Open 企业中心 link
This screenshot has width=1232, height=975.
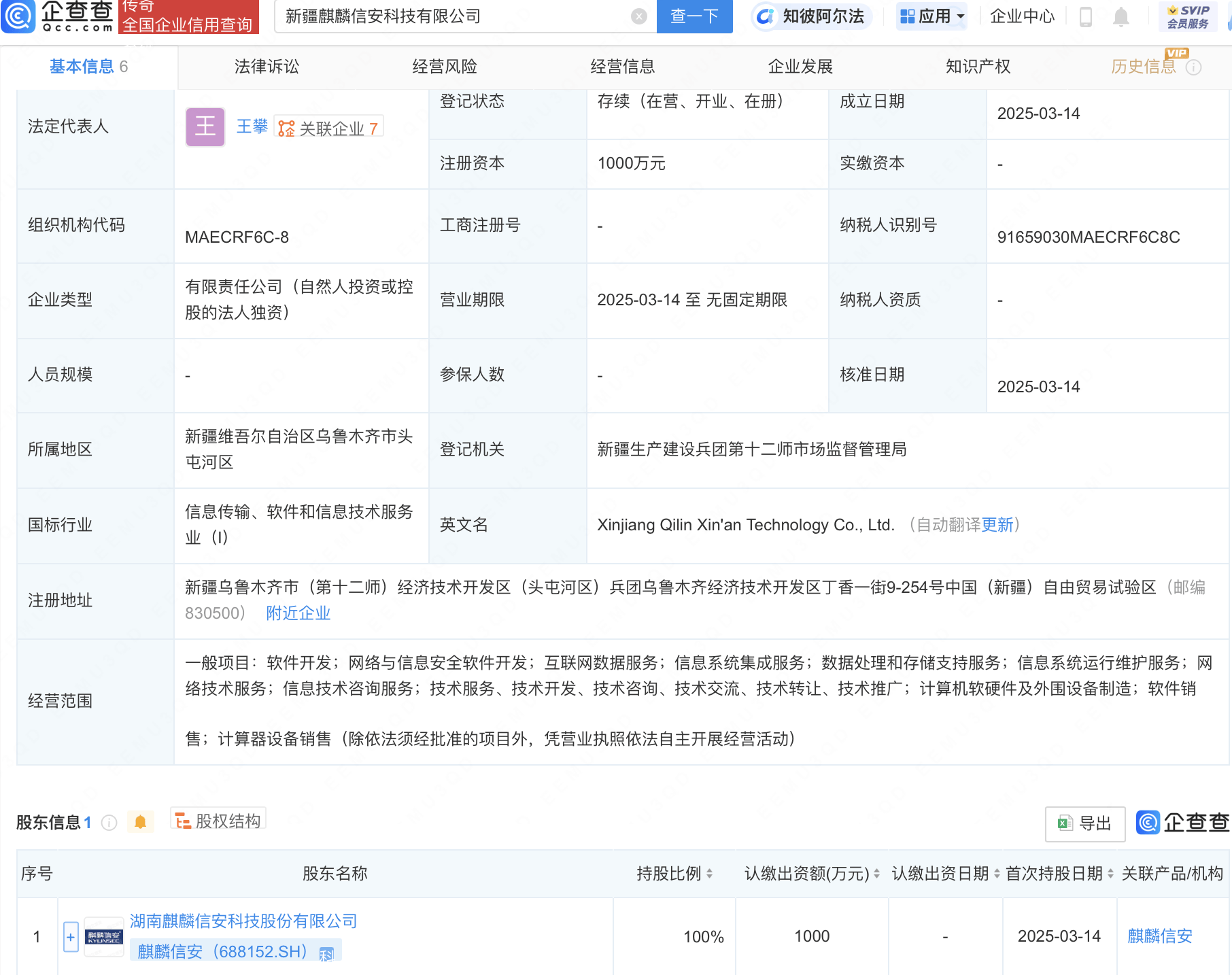pyautogui.click(x=1022, y=16)
